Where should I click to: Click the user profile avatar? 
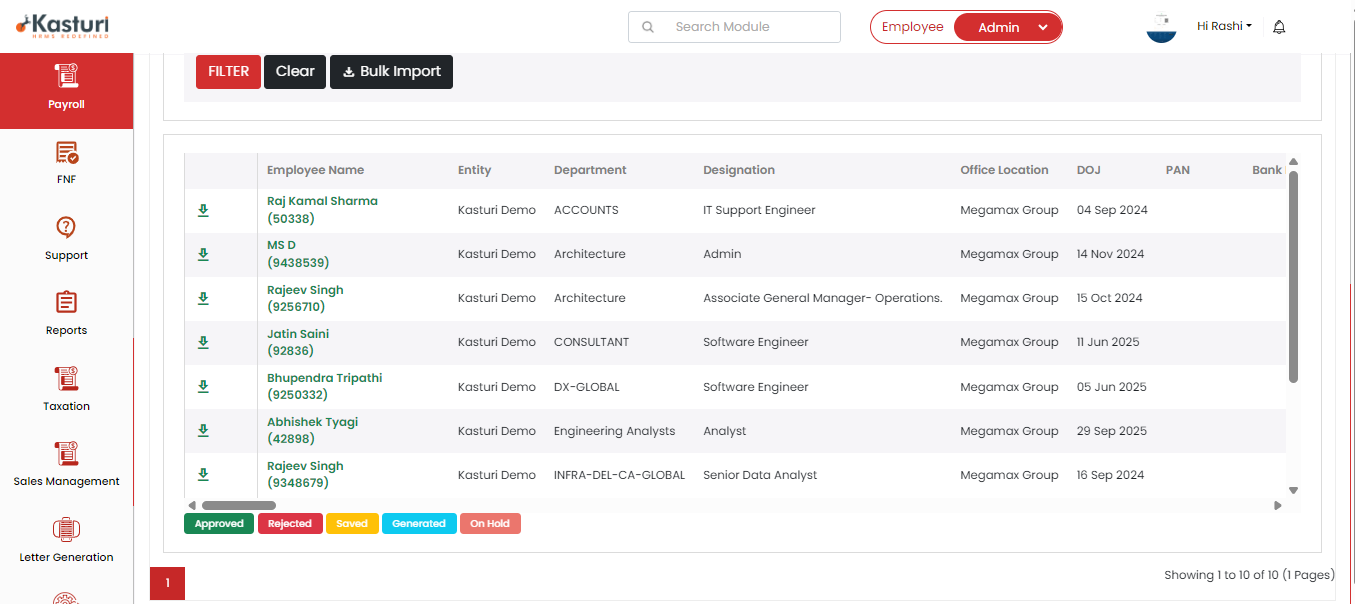[x=1161, y=27]
